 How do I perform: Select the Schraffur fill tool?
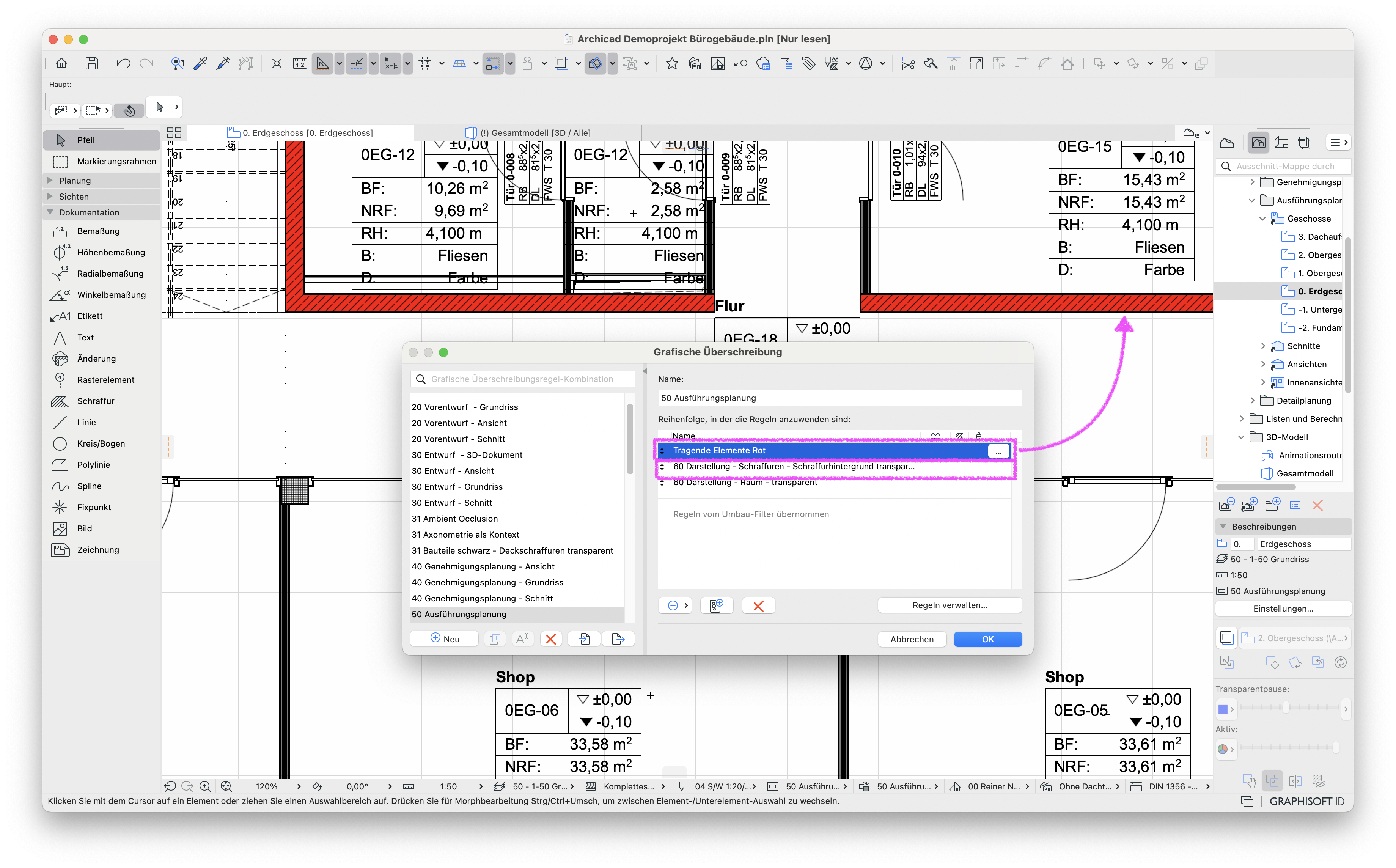click(x=102, y=401)
